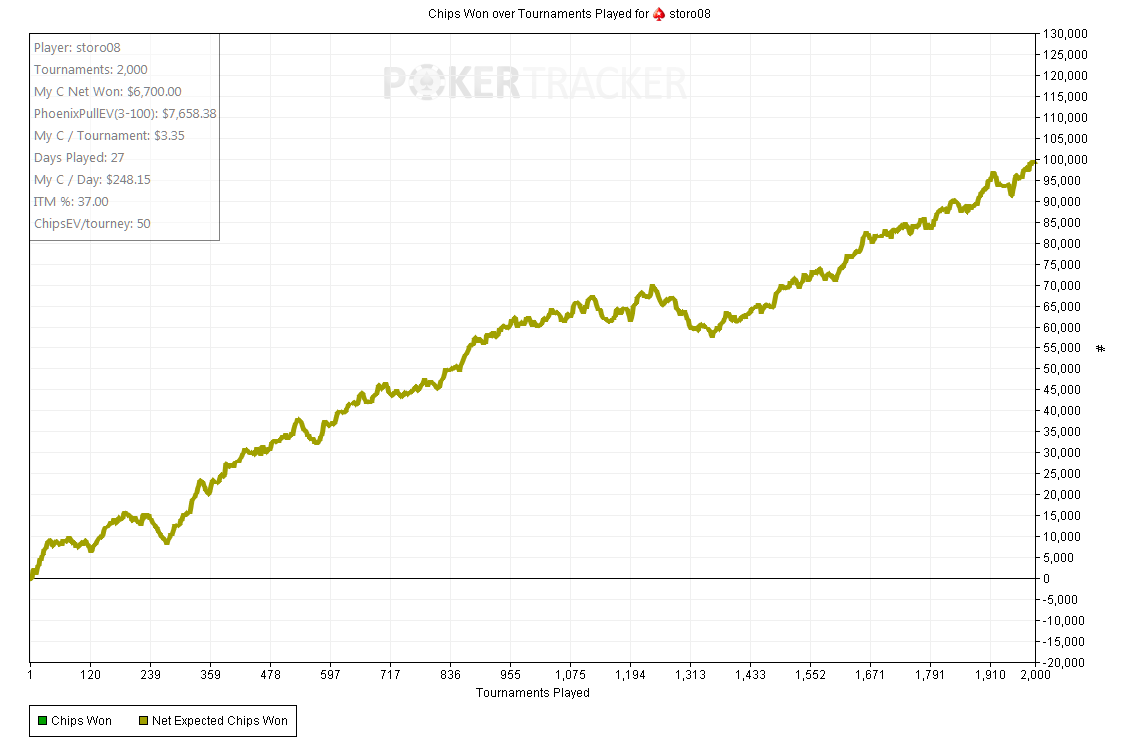Toggle the Chips Won legend label
This screenshot has height=750, width=1122.
point(81,720)
